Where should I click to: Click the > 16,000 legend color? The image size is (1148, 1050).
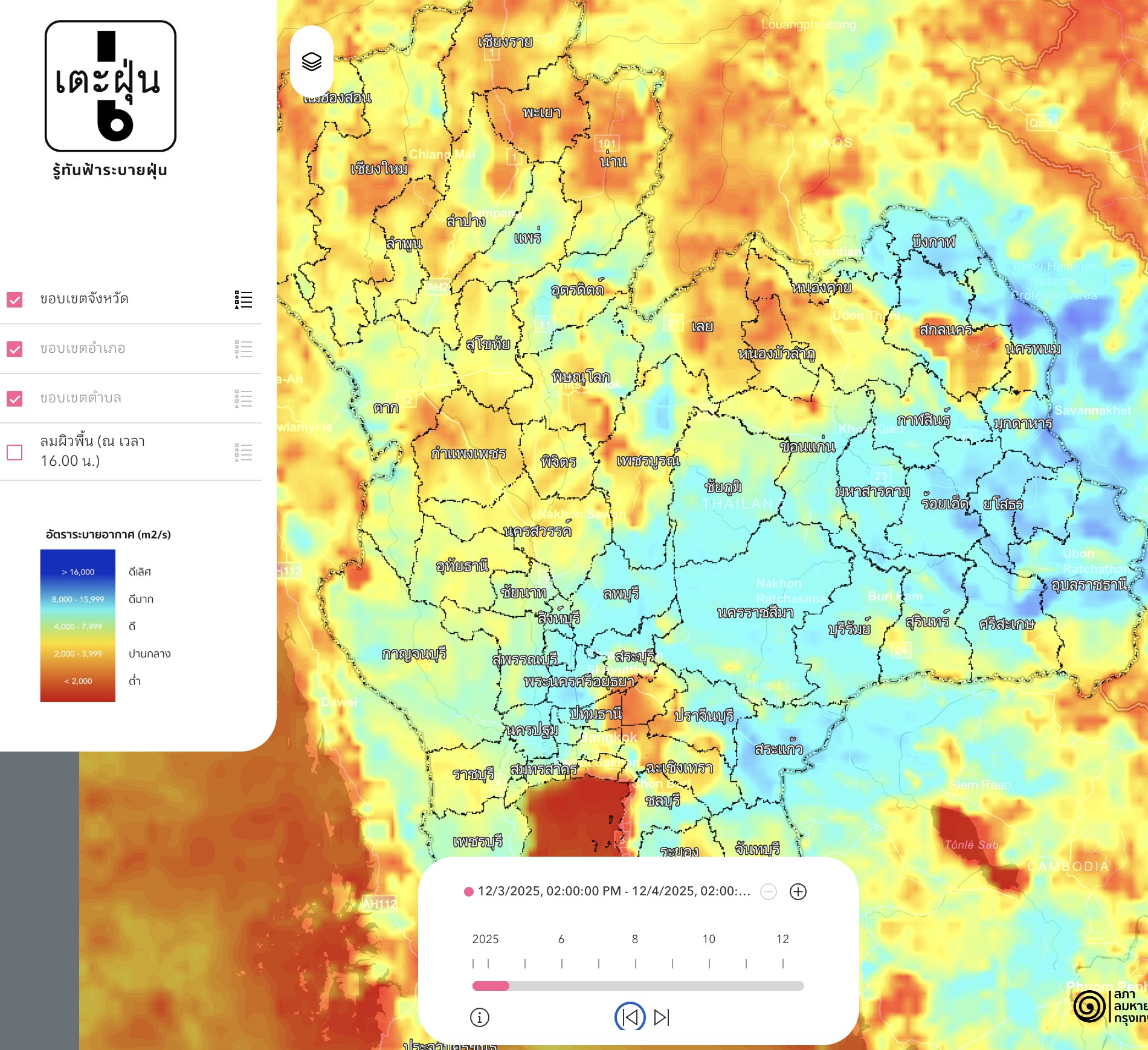[78, 572]
